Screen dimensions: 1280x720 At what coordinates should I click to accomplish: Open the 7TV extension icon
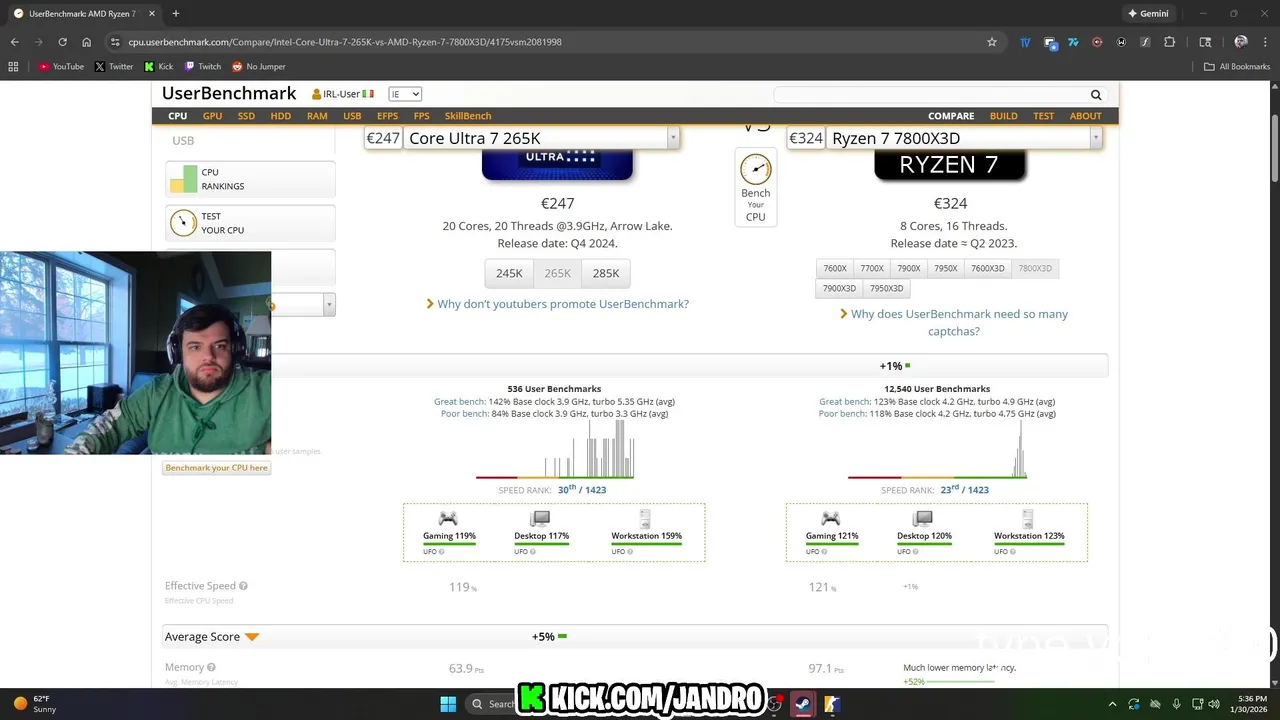(x=1073, y=42)
